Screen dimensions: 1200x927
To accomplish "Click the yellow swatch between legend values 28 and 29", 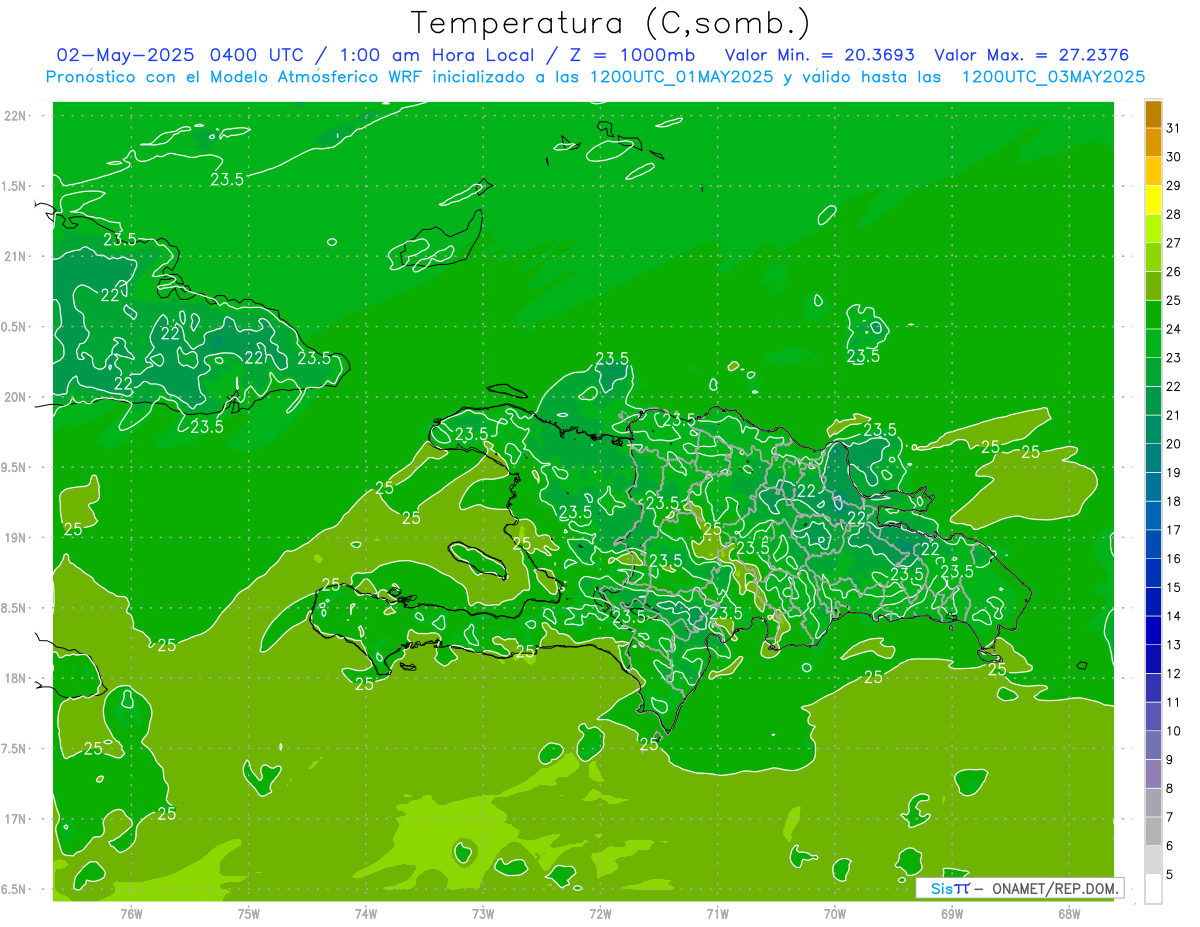I will 1153,200.
